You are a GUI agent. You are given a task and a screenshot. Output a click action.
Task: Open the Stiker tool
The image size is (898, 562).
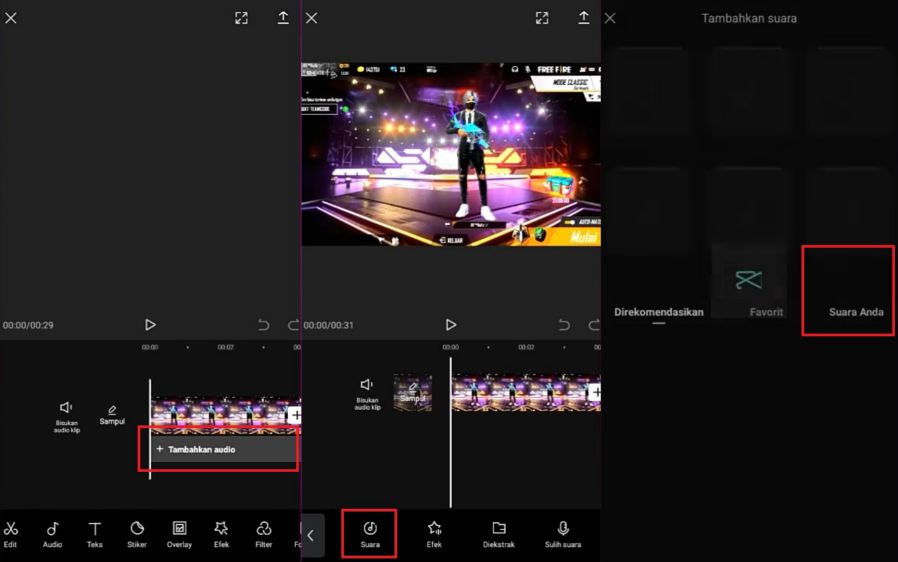pyautogui.click(x=137, y=535)
